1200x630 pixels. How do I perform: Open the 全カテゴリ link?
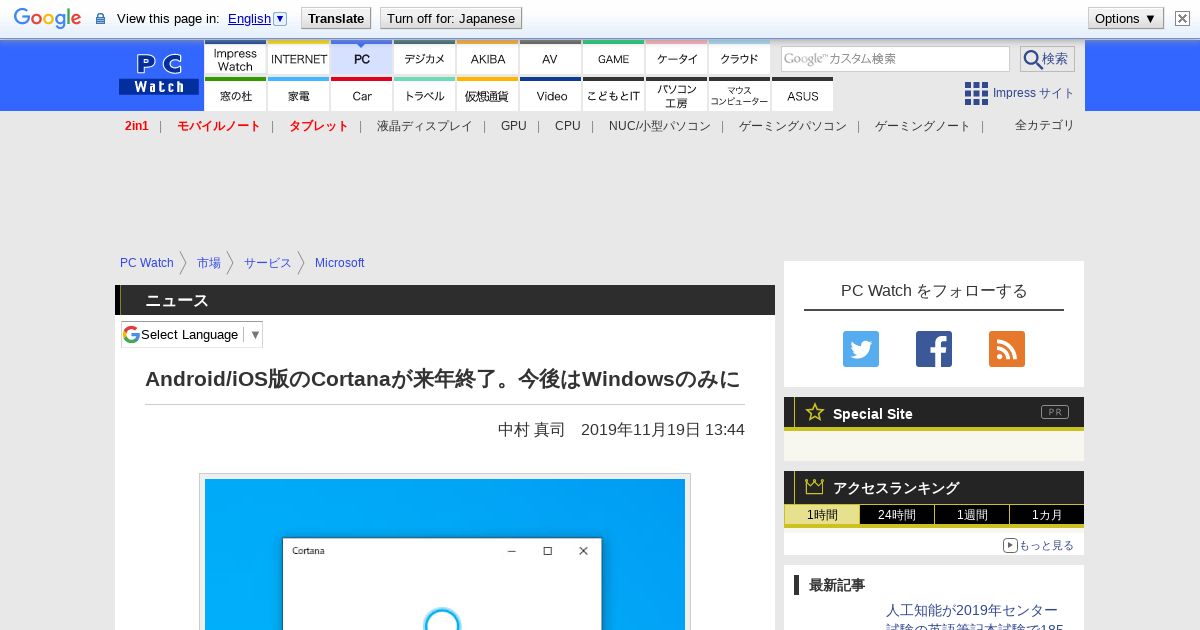(1044, 125)
